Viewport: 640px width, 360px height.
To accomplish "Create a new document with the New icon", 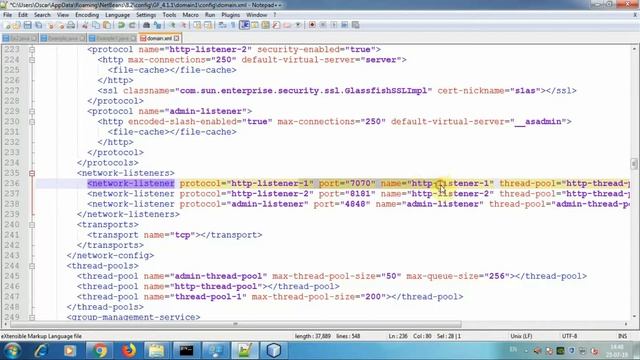I will [7, 25].
